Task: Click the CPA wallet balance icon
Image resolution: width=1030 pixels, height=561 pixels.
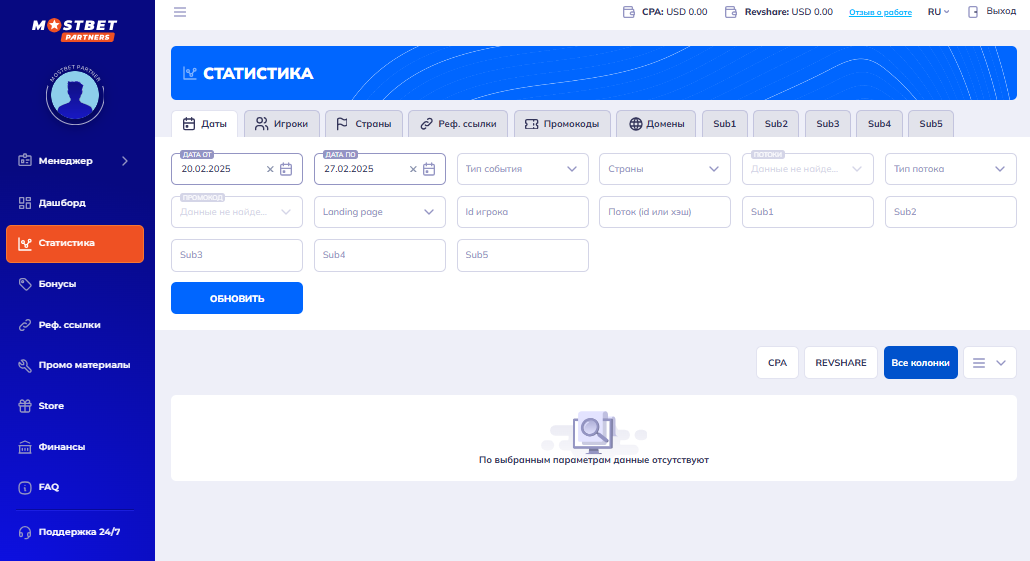Action: pos(629,12)
